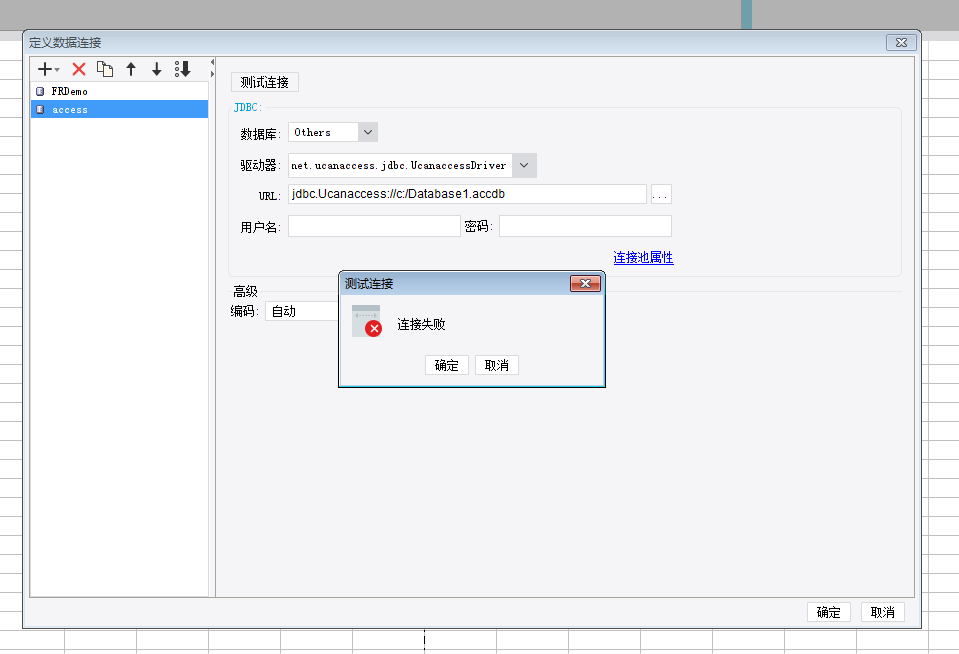The width and height of the screenshot is (959, 654).
Task: Click the 密码 input field
Action: [x=585, y=226]
